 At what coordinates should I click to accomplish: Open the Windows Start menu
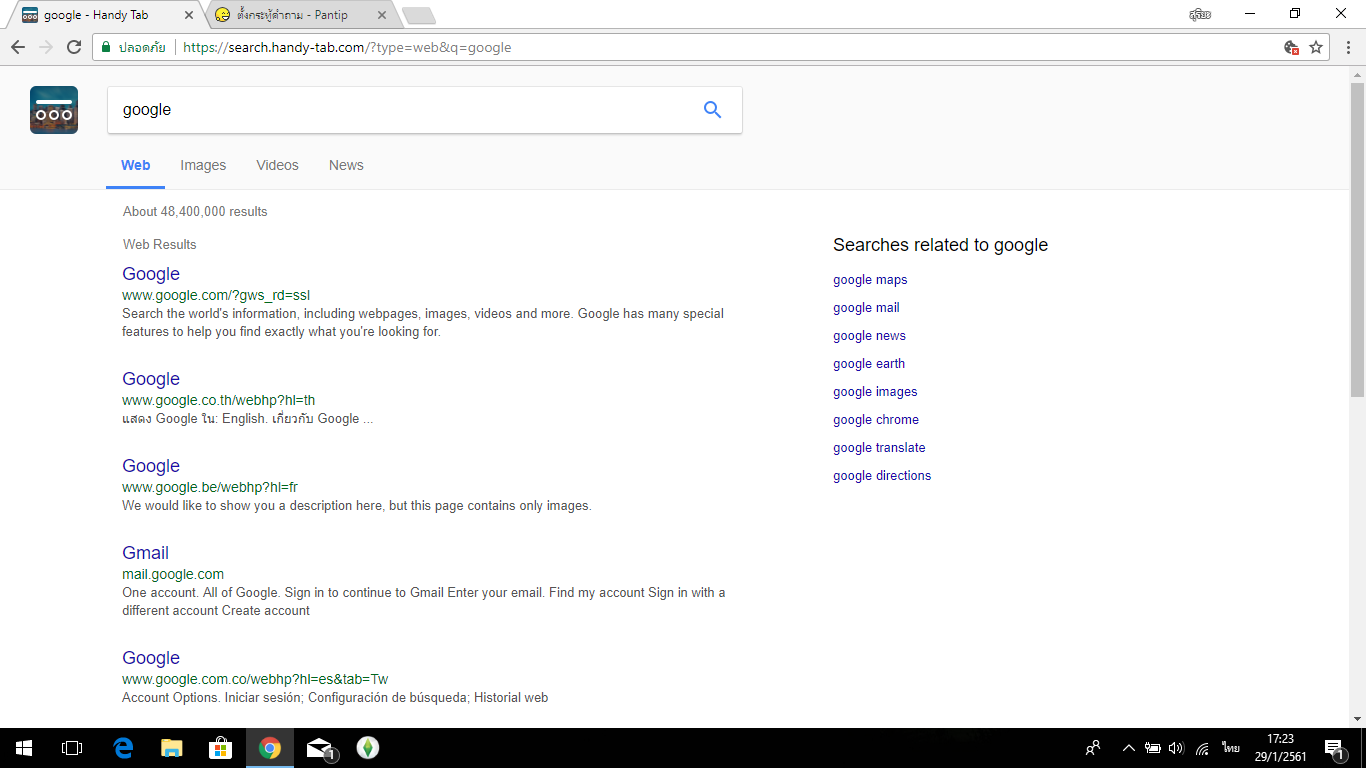click(x=24, y=748)
